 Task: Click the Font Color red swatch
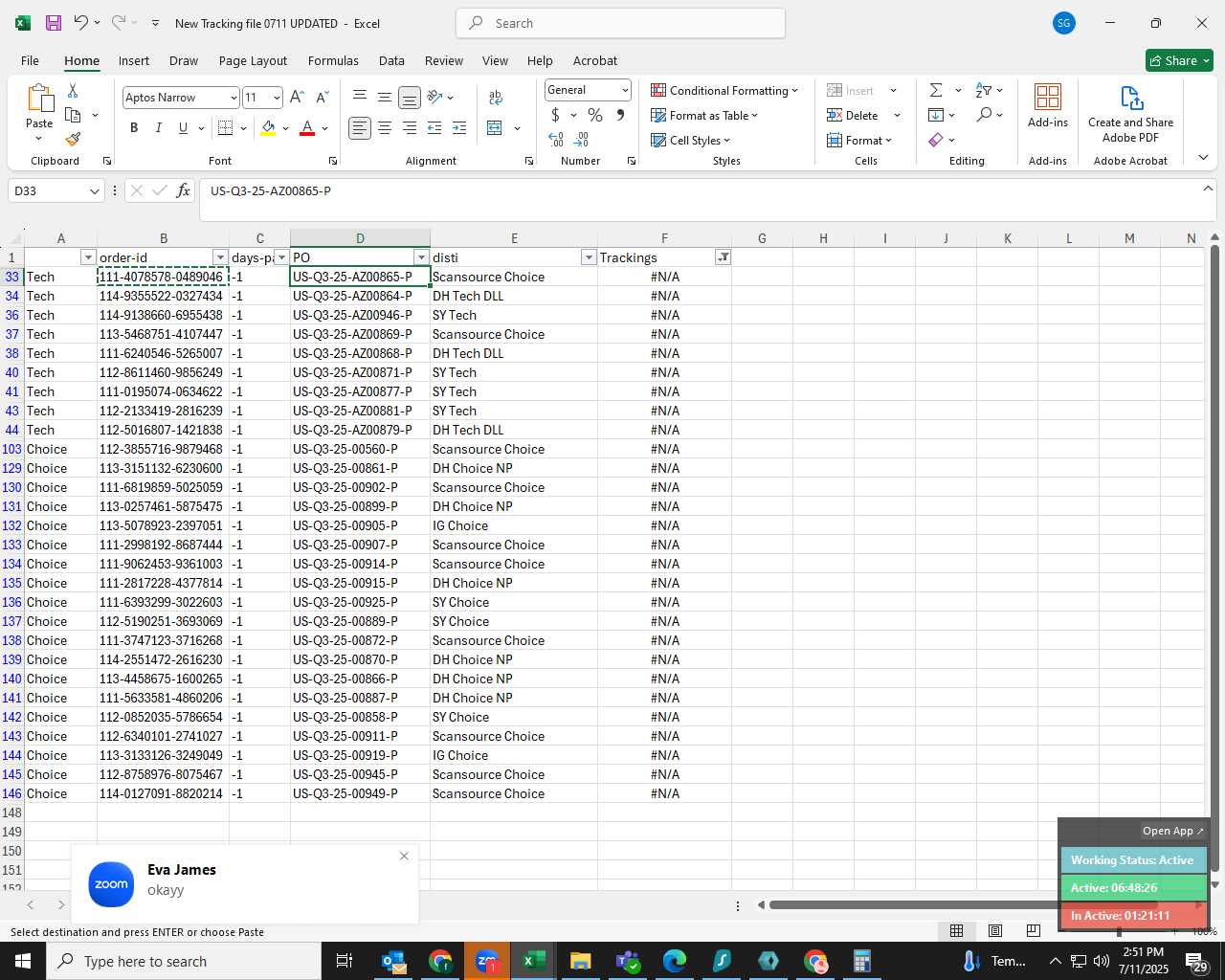click(307, 128)
